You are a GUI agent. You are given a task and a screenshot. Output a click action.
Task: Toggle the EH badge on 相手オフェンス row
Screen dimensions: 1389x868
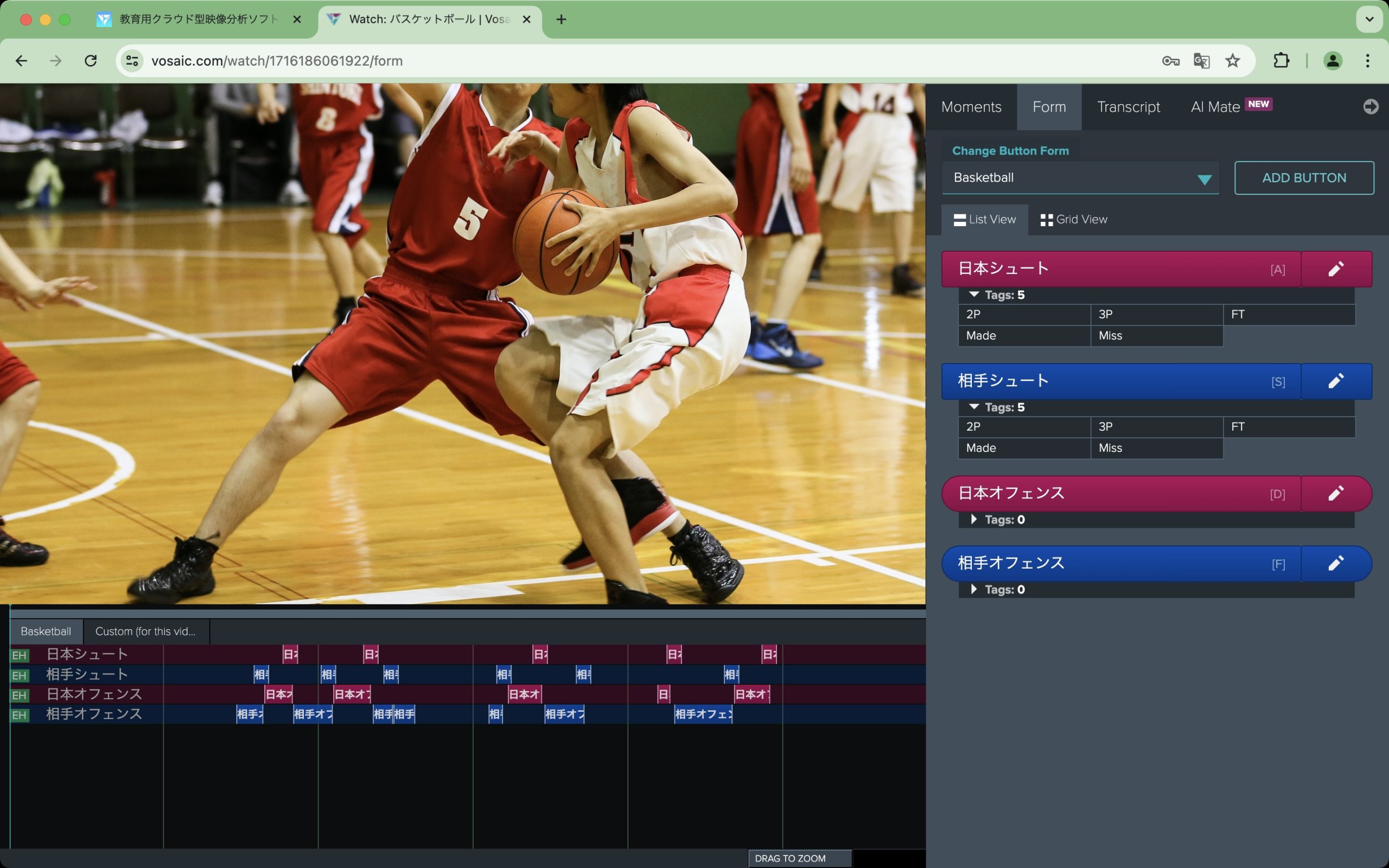[19, 714]
